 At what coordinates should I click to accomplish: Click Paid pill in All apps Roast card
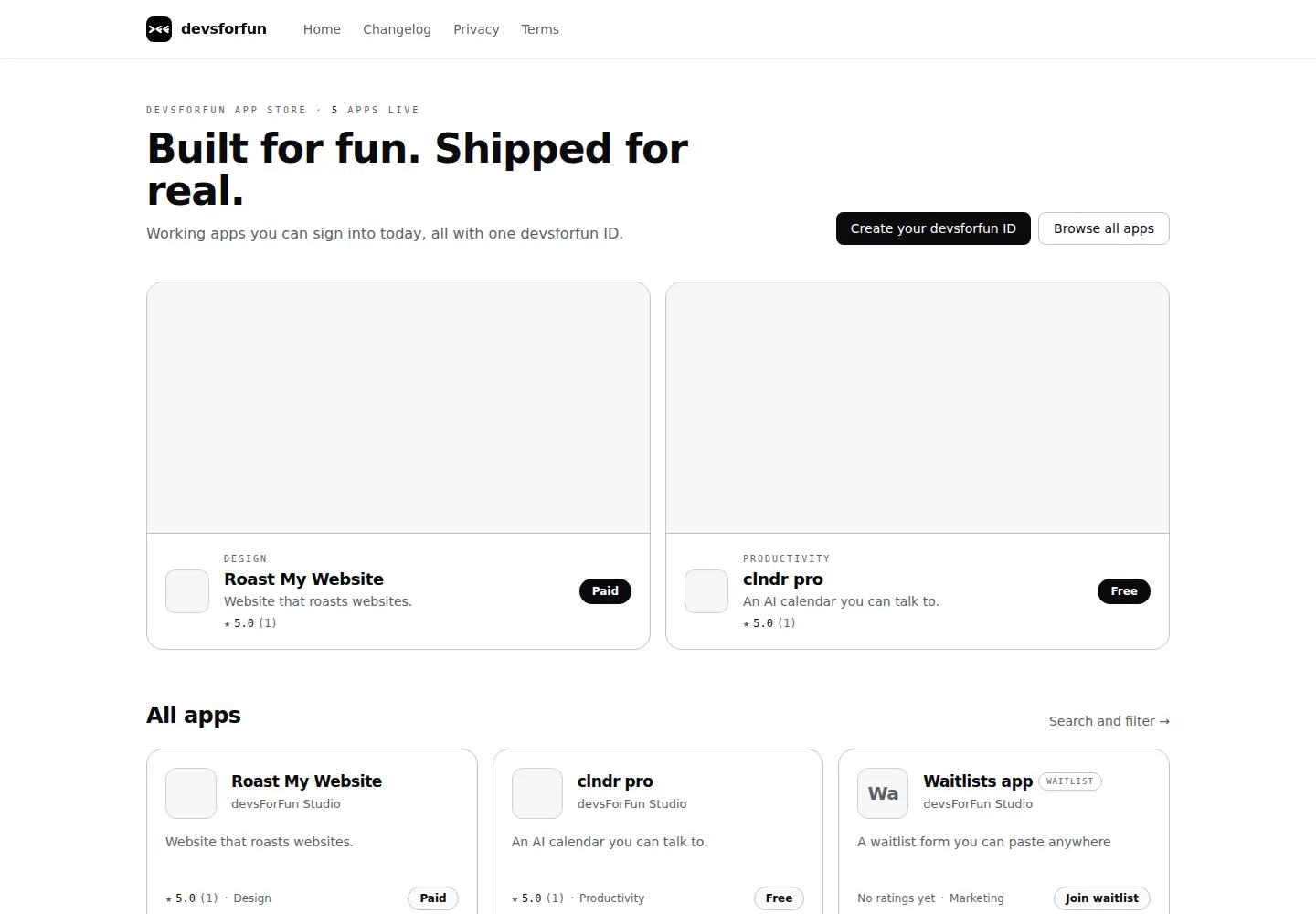pyautogui.click(x=433, y=898)
